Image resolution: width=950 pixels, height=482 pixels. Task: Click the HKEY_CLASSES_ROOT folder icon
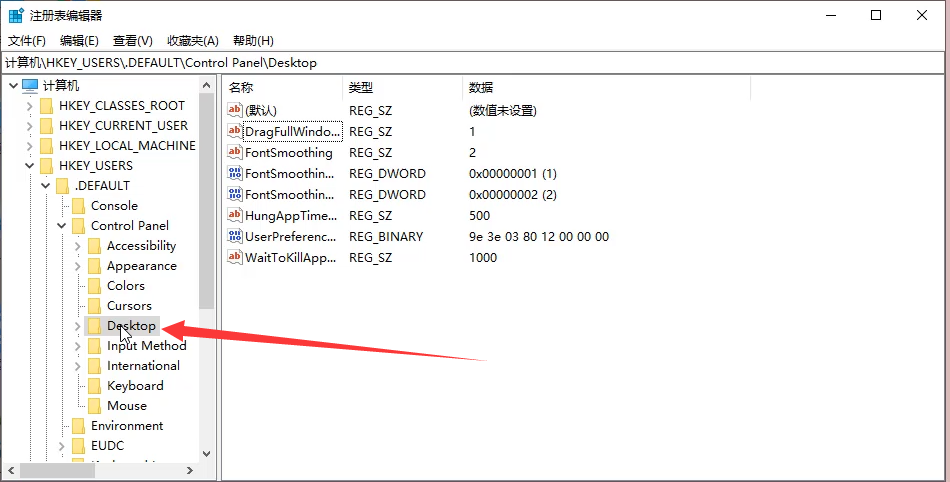[47, 106]
